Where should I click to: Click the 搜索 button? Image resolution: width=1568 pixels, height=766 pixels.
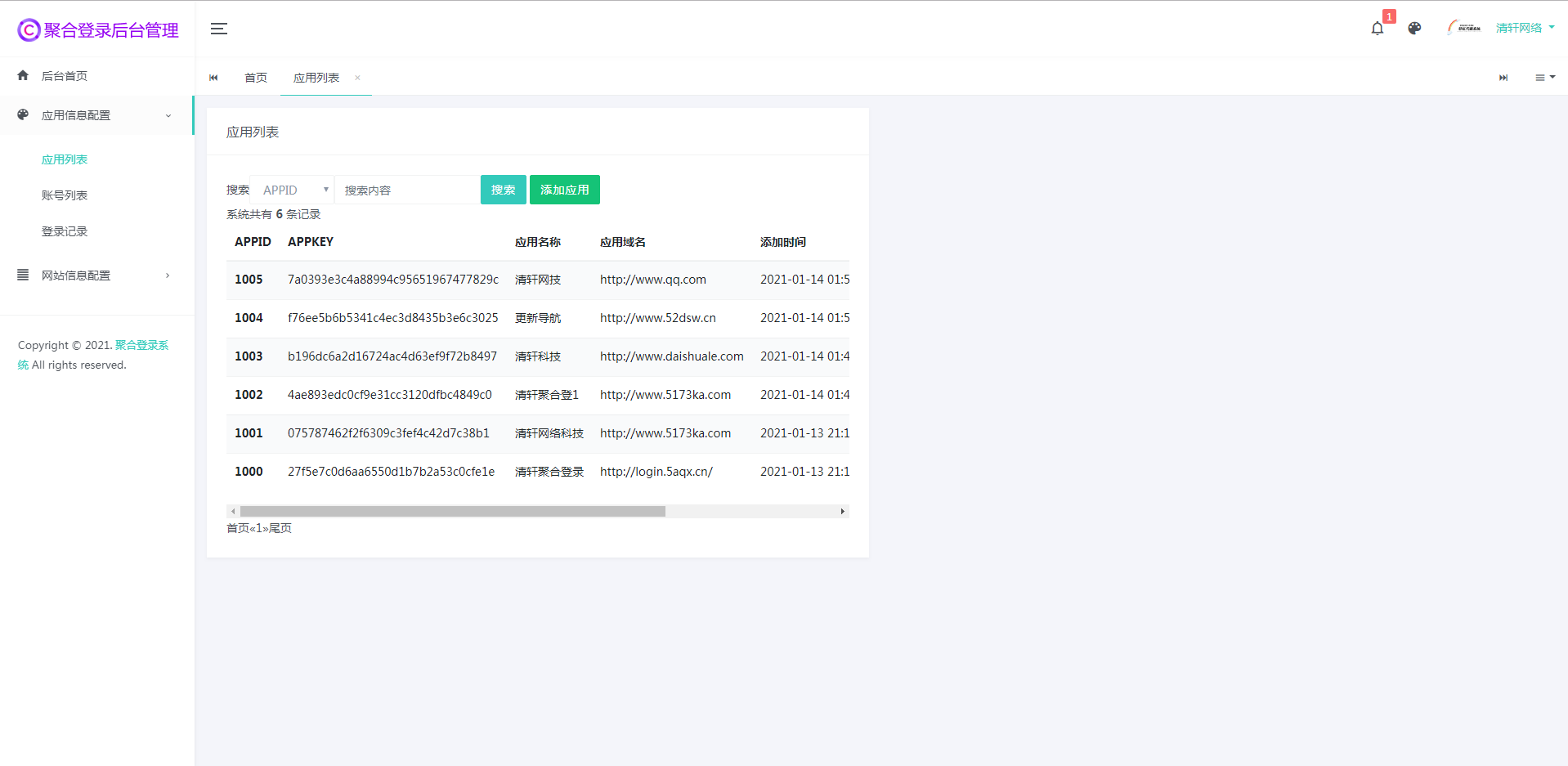[503, 190]
